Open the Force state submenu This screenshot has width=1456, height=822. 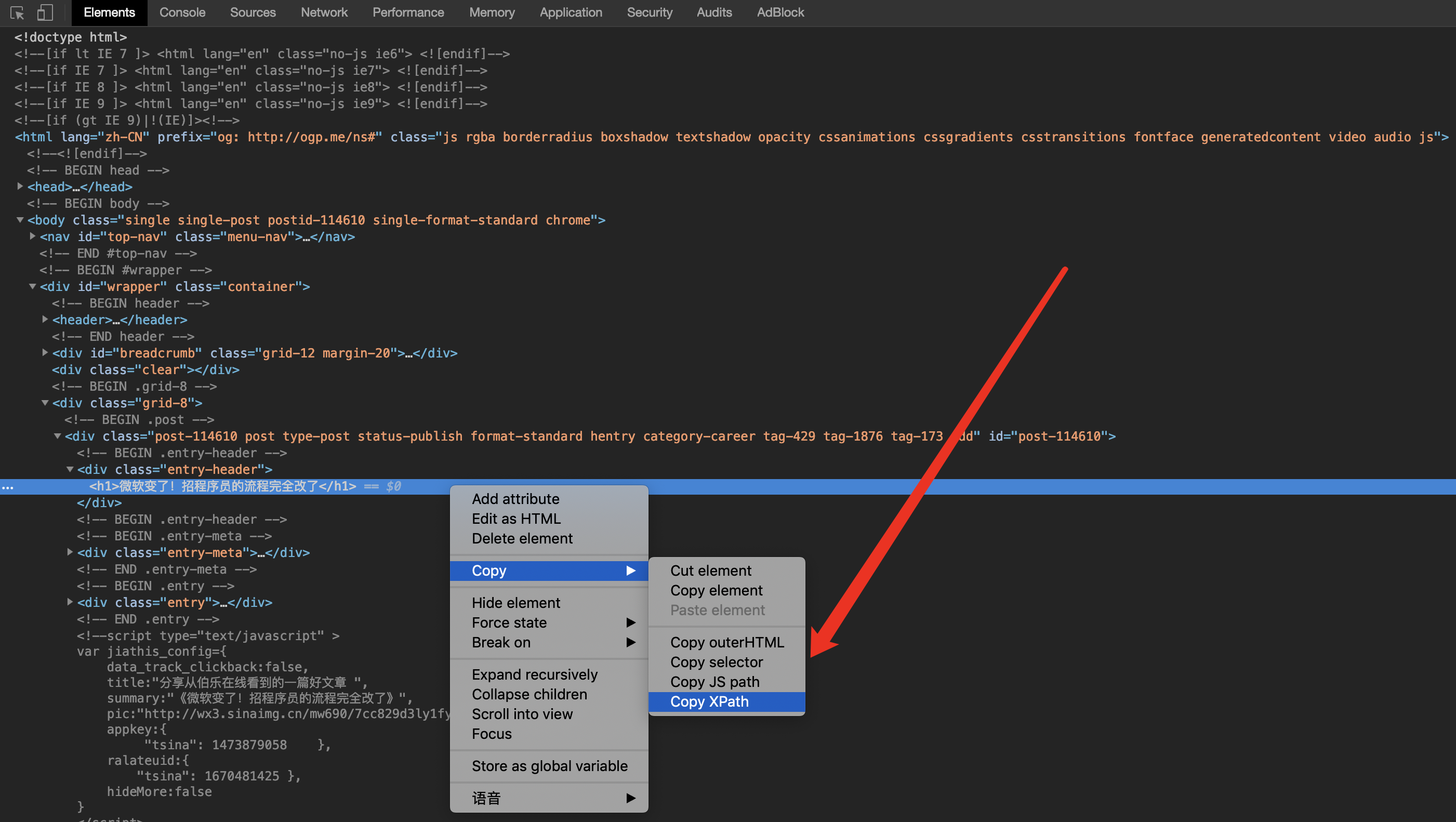coord(549,622)
